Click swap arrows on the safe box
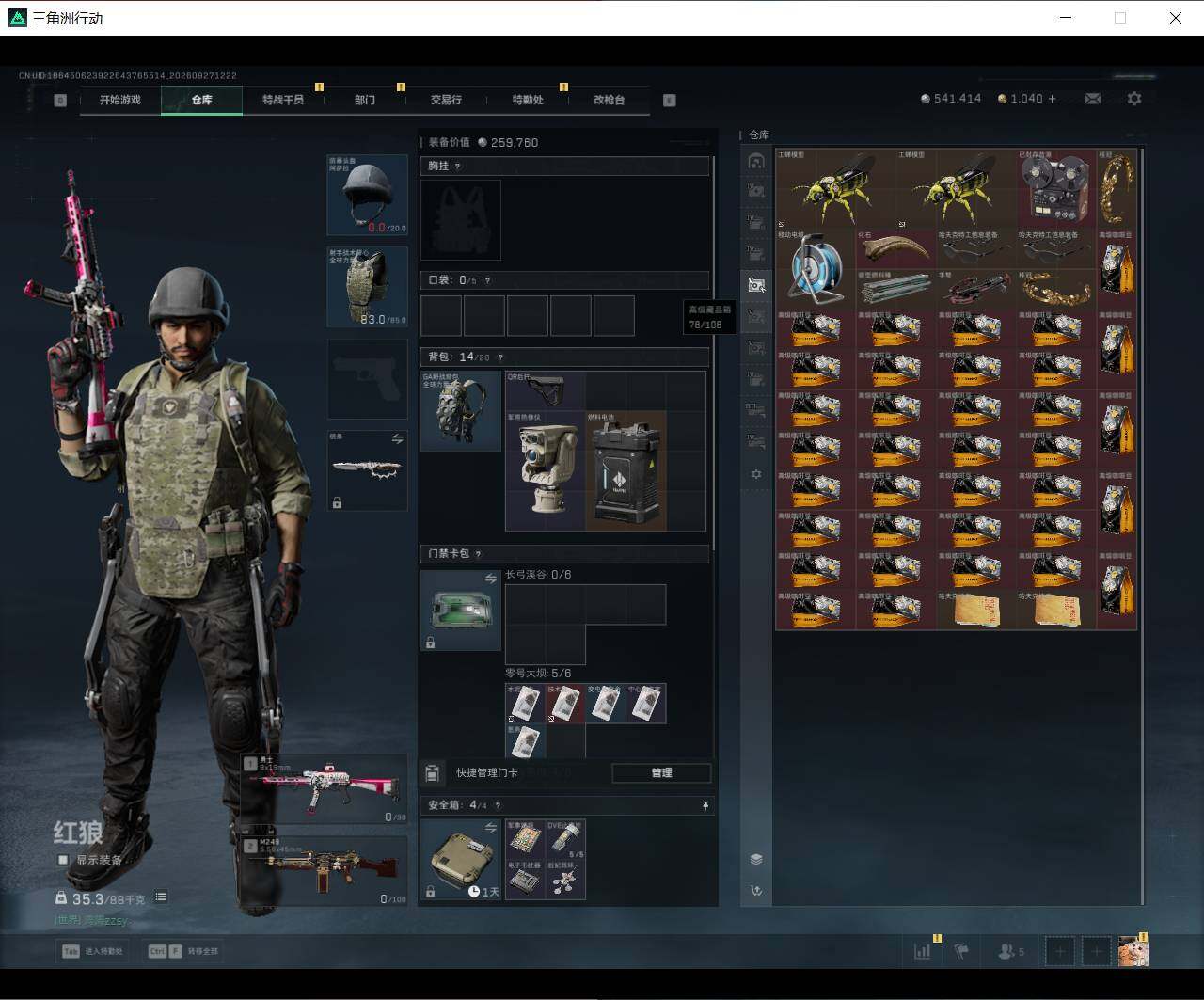 (490, 828)
